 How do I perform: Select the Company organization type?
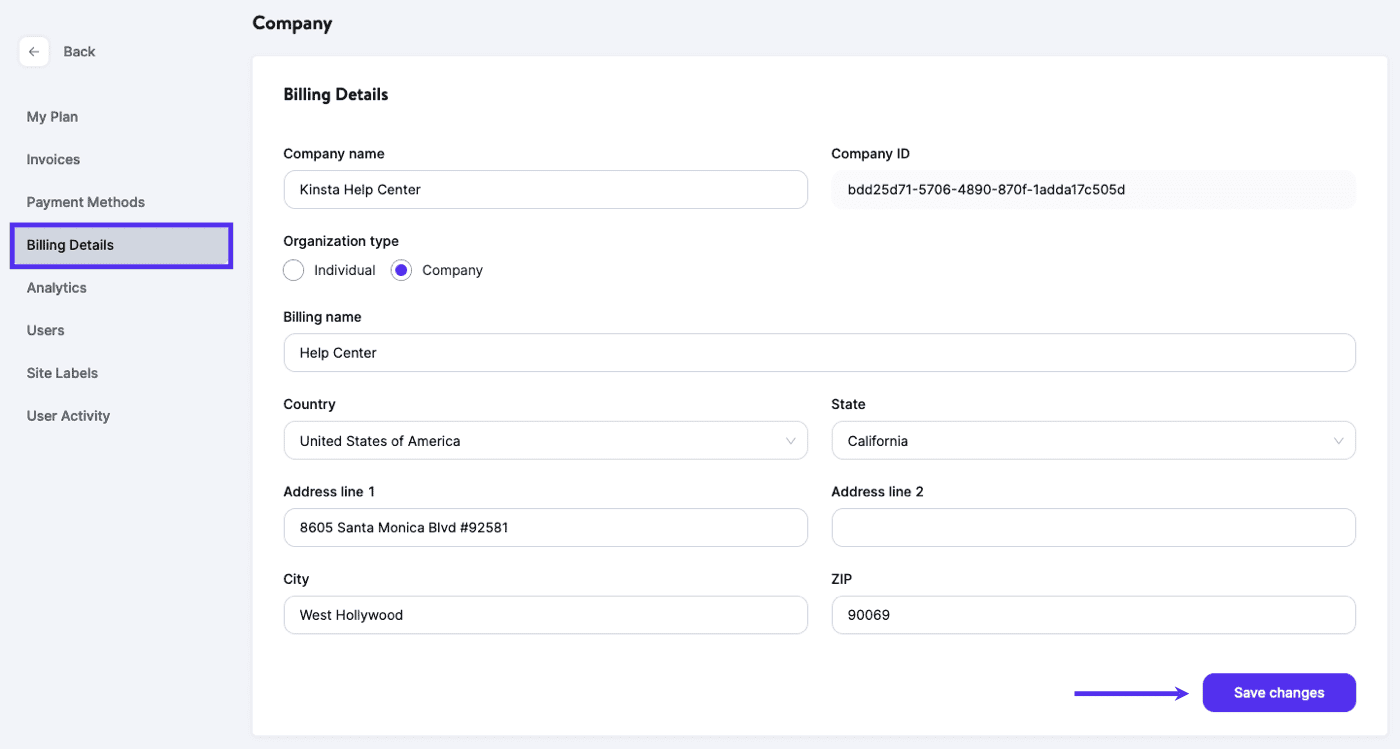pyautogui.click(x=400, y=270)
